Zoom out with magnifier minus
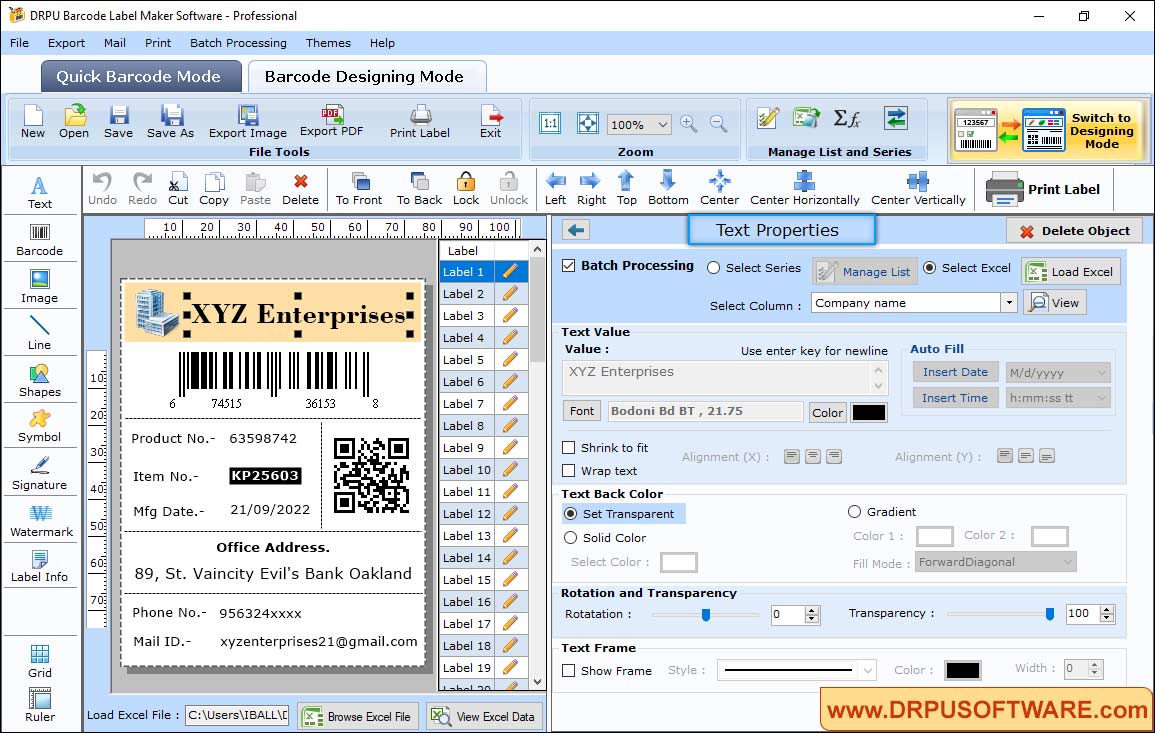 click(719, 124)
